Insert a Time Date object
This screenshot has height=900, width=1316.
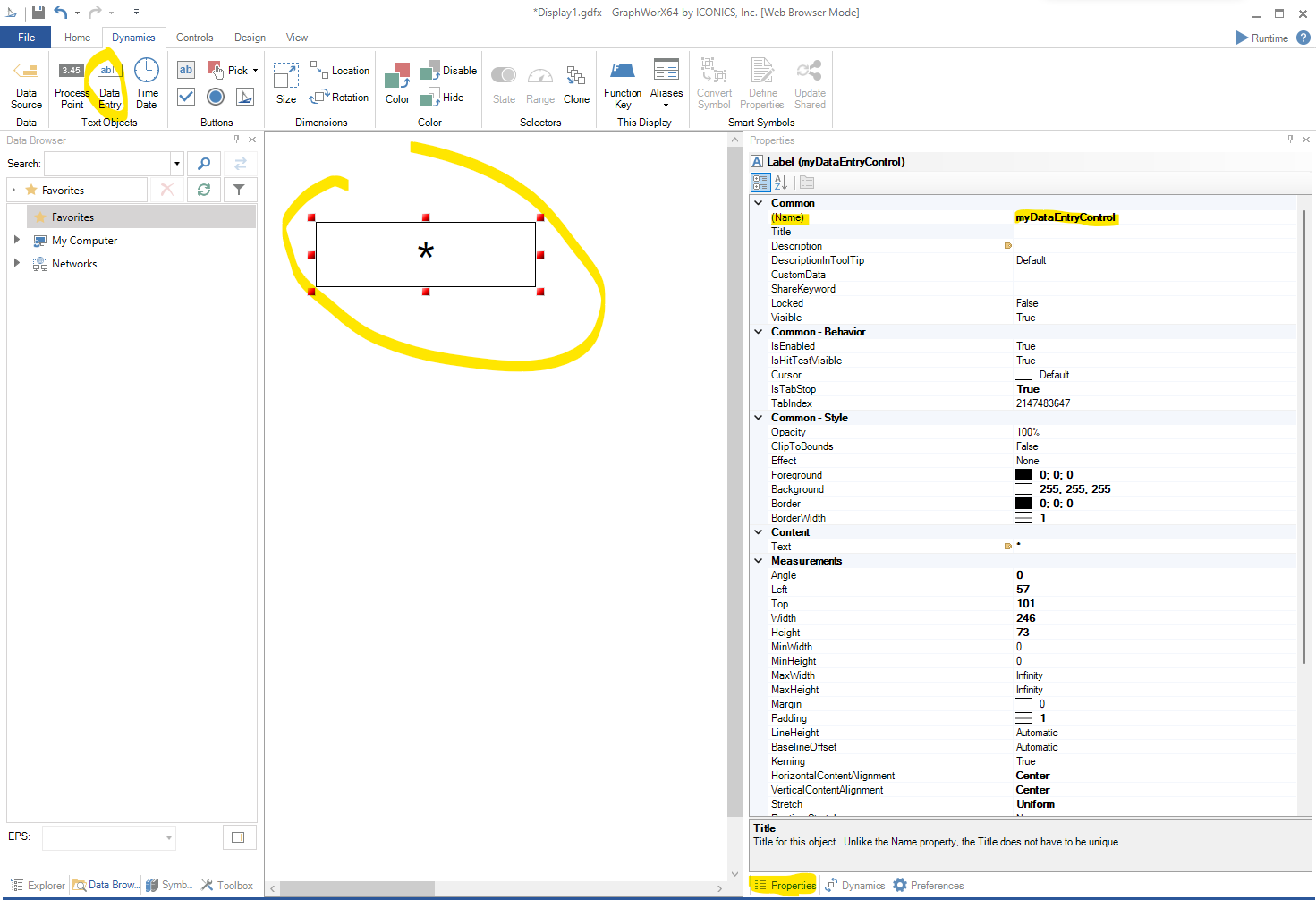click(147, 84)
